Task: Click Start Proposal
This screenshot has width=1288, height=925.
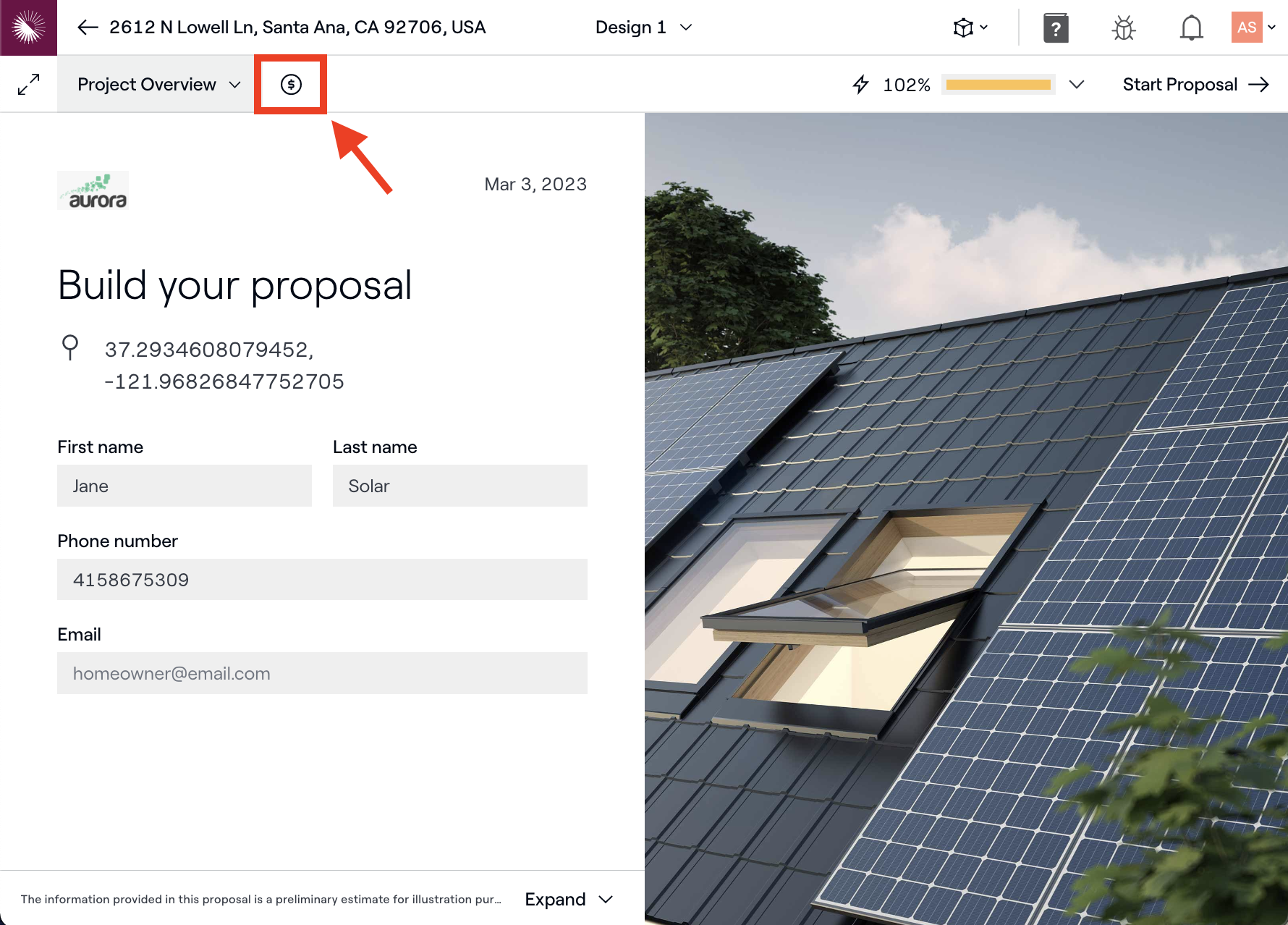Action: [x=1180, y=84]
